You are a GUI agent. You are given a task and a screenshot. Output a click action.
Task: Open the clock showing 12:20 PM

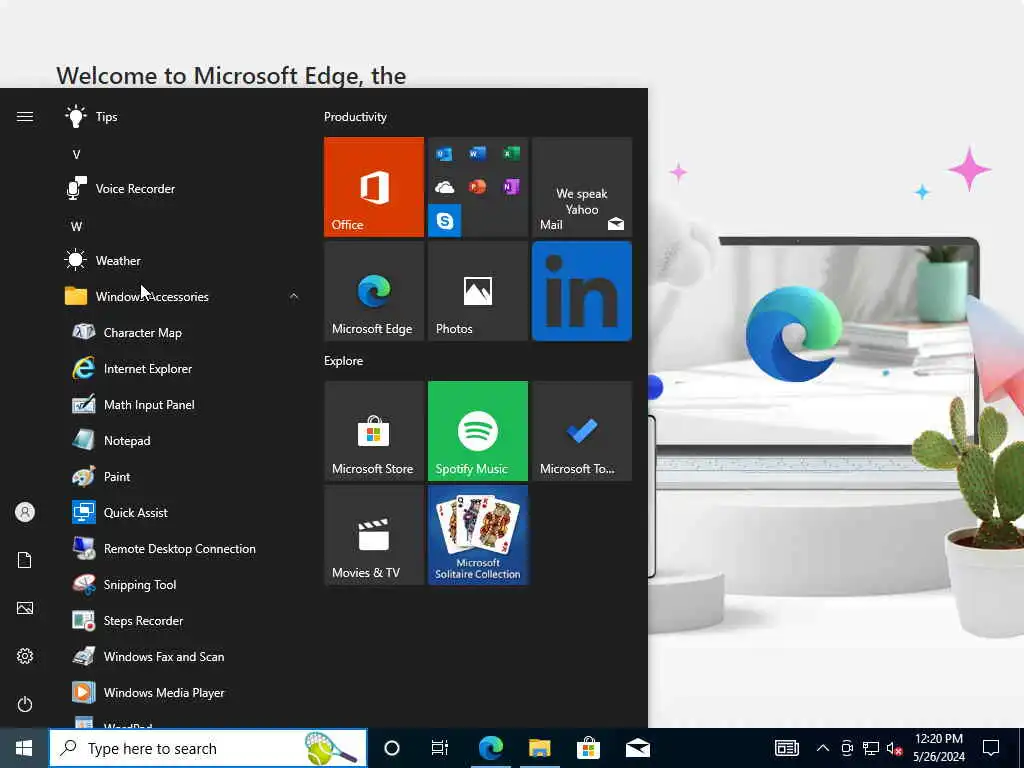[x=939, y=748]
